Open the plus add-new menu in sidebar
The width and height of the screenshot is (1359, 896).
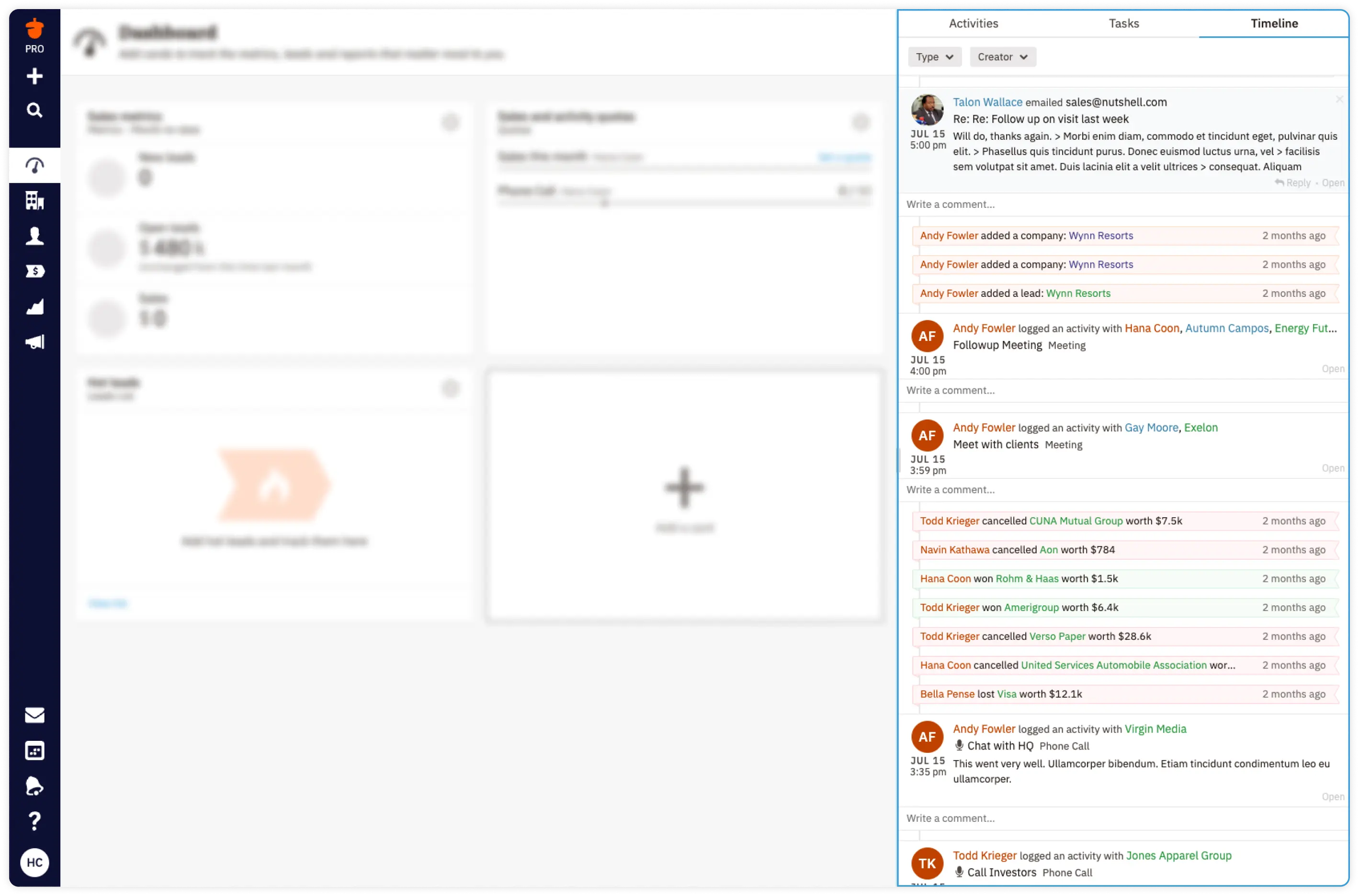[34, 76]
